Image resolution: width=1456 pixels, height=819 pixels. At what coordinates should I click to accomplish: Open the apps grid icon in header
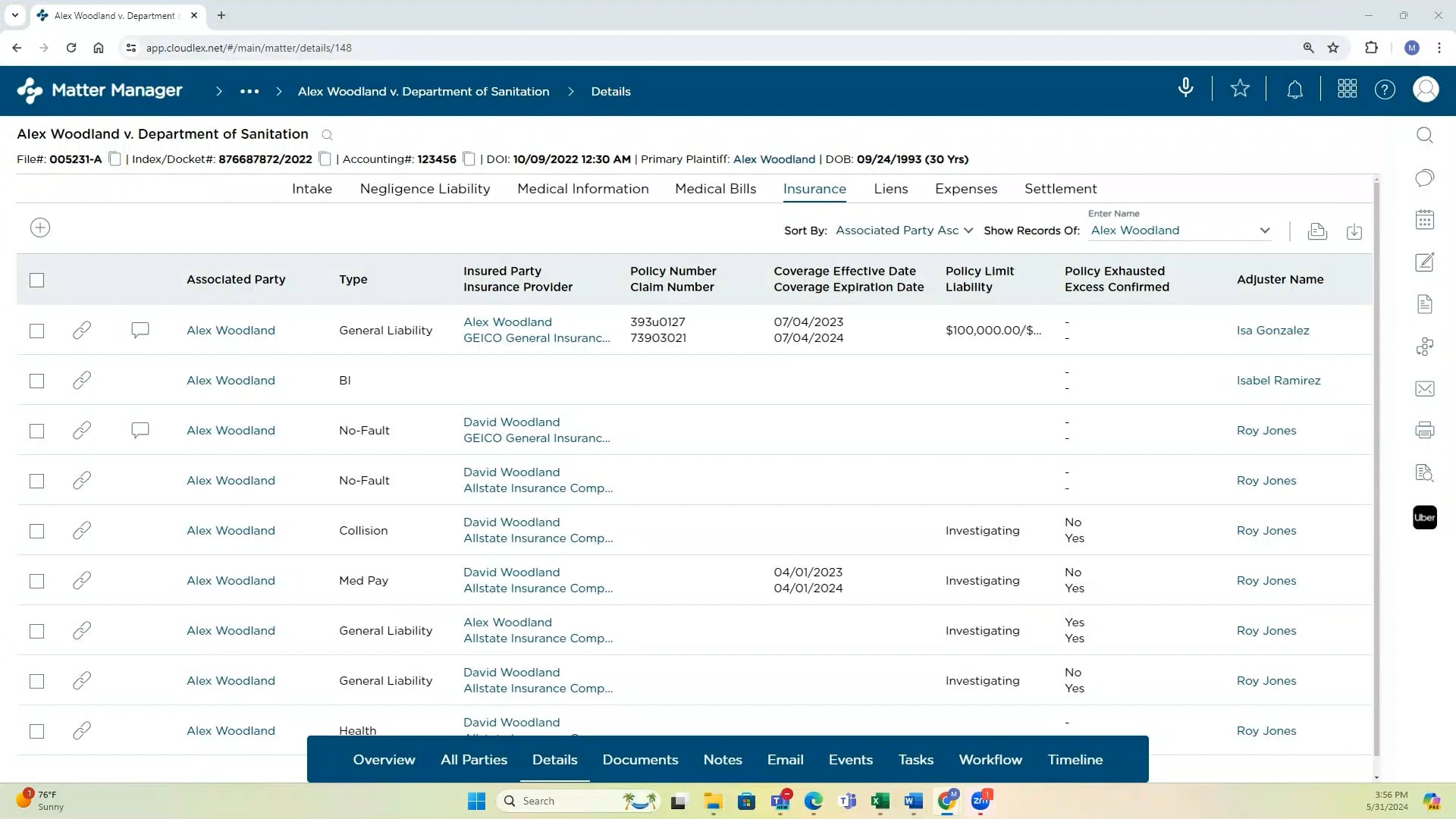coord(1347,89)
